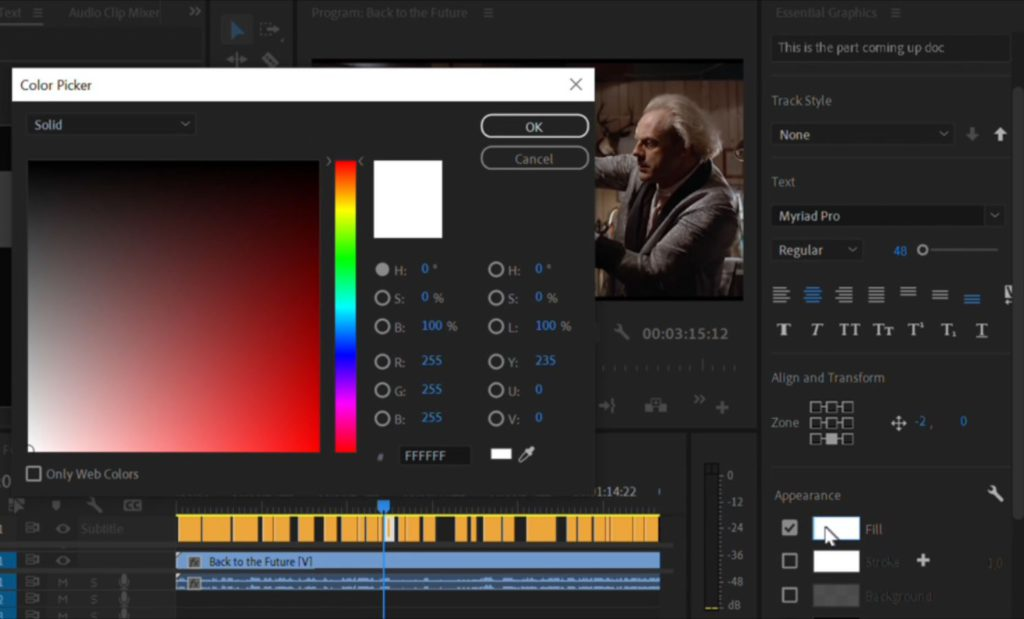Apply faux bold text style

pyautogui.click(x=784, y=330)
